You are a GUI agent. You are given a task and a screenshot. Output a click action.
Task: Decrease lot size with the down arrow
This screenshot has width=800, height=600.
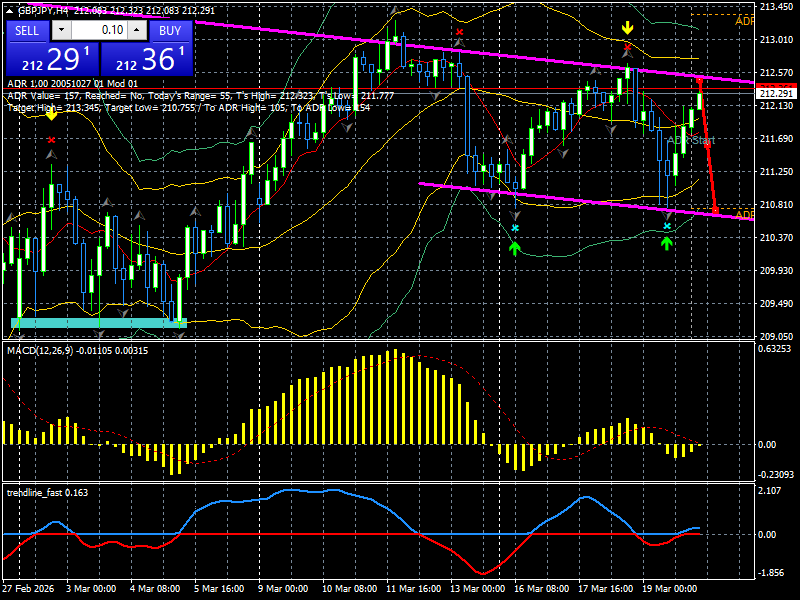61,30
